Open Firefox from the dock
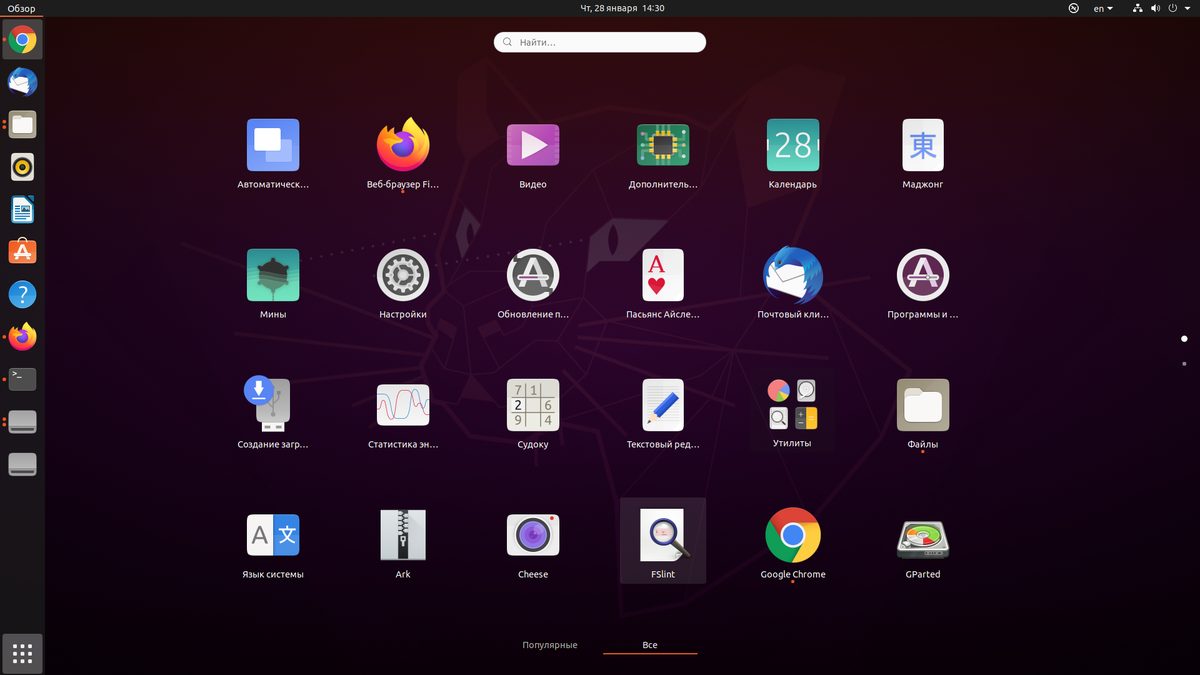 (x=22, y=337)
